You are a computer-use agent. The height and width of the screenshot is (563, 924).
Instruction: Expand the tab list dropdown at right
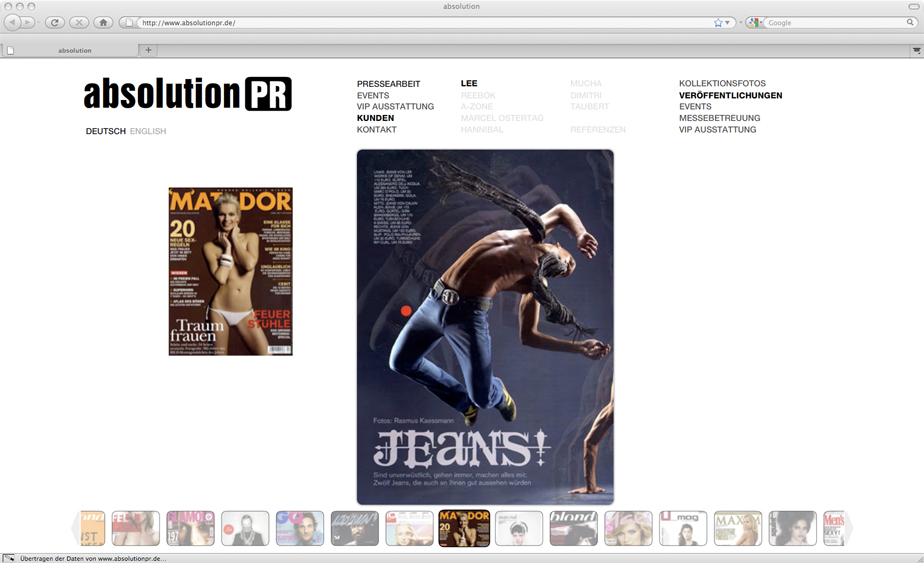pos(916,50)
